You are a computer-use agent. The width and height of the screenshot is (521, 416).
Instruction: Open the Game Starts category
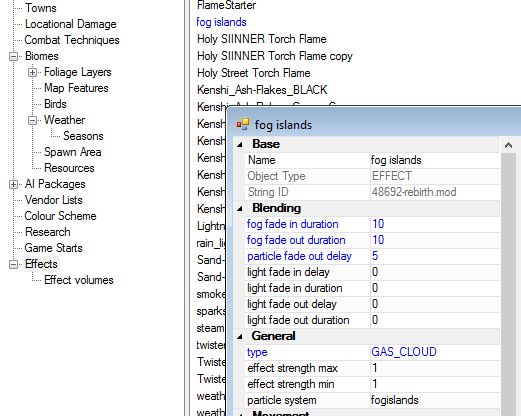point(53,248)
